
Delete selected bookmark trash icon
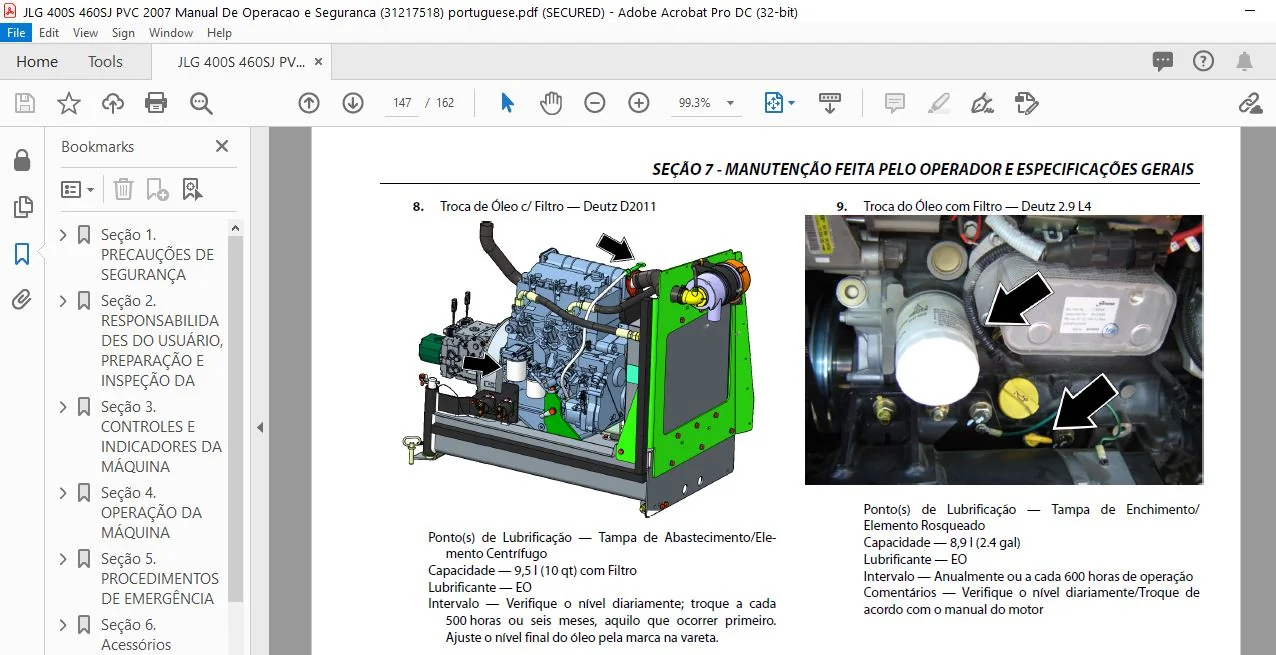click(x=123, y=189)
